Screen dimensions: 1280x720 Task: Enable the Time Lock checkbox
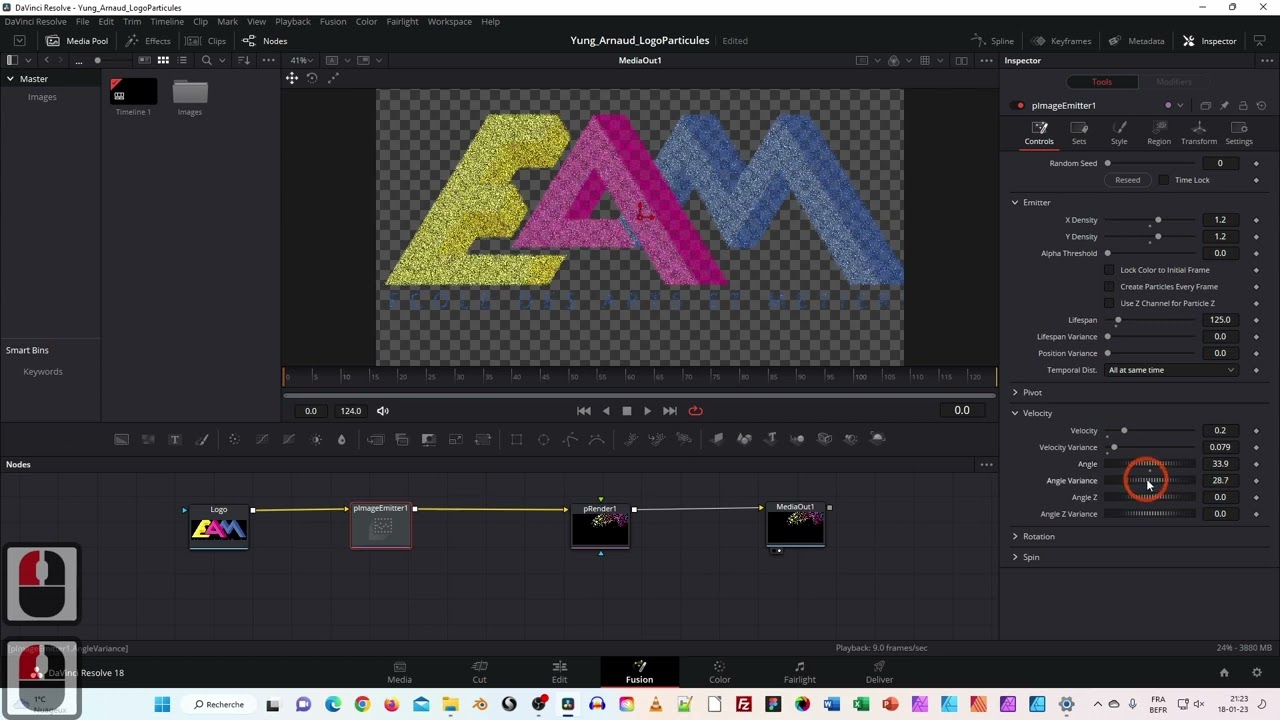(1163, 180)
